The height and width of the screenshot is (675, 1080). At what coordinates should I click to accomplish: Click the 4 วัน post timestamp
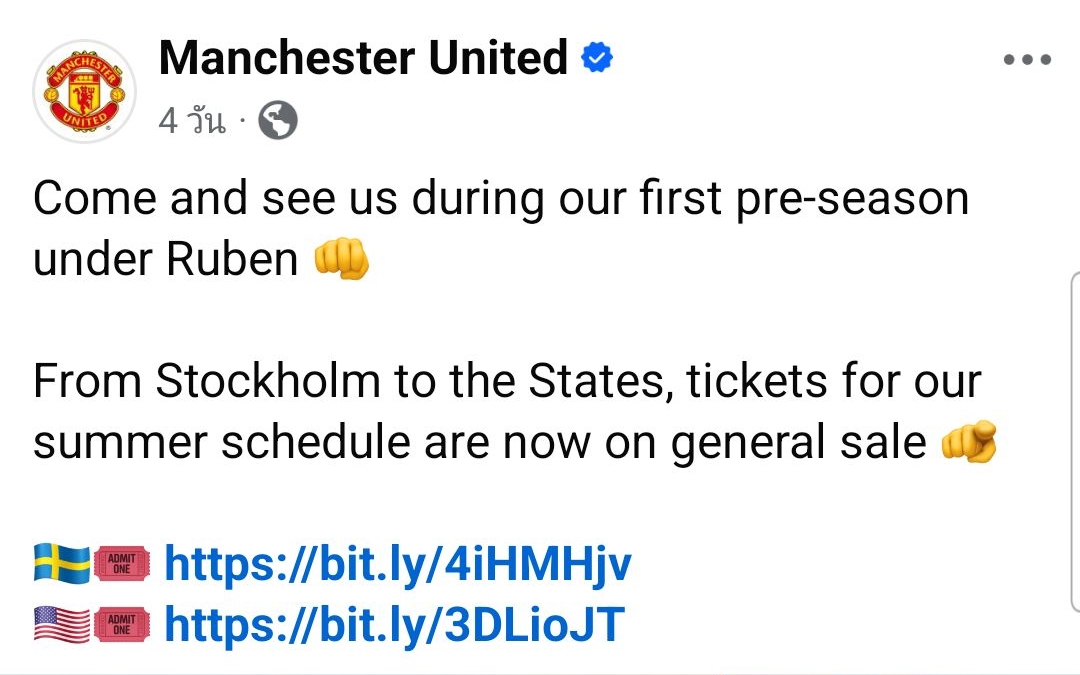(x=191, y=121)
